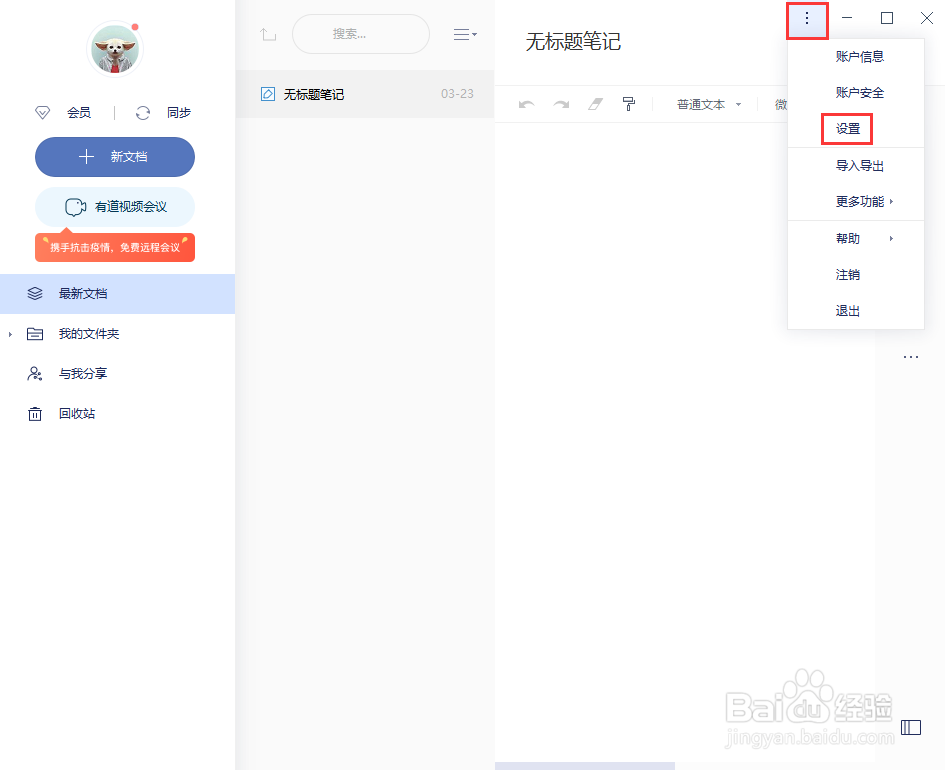
Task: Open the three-dot main menu button
Action: [807, 19]
